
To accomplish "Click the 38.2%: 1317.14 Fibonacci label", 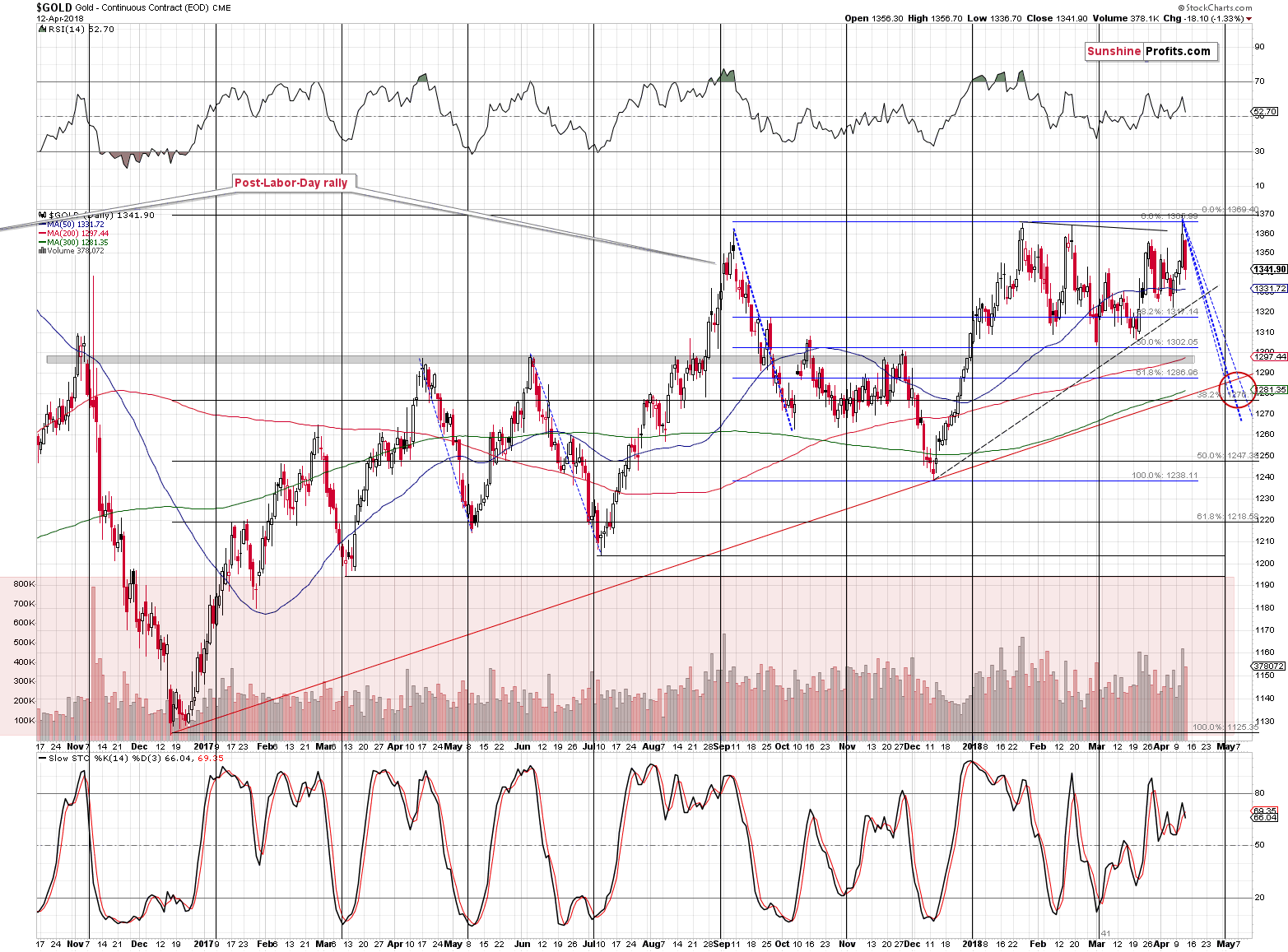I will point(1167,312).
